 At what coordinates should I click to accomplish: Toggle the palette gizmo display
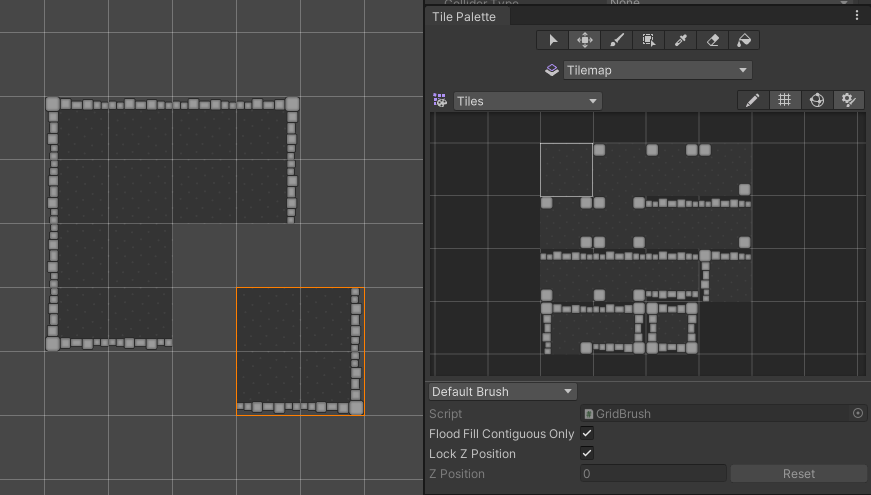[x=817, y=100]
